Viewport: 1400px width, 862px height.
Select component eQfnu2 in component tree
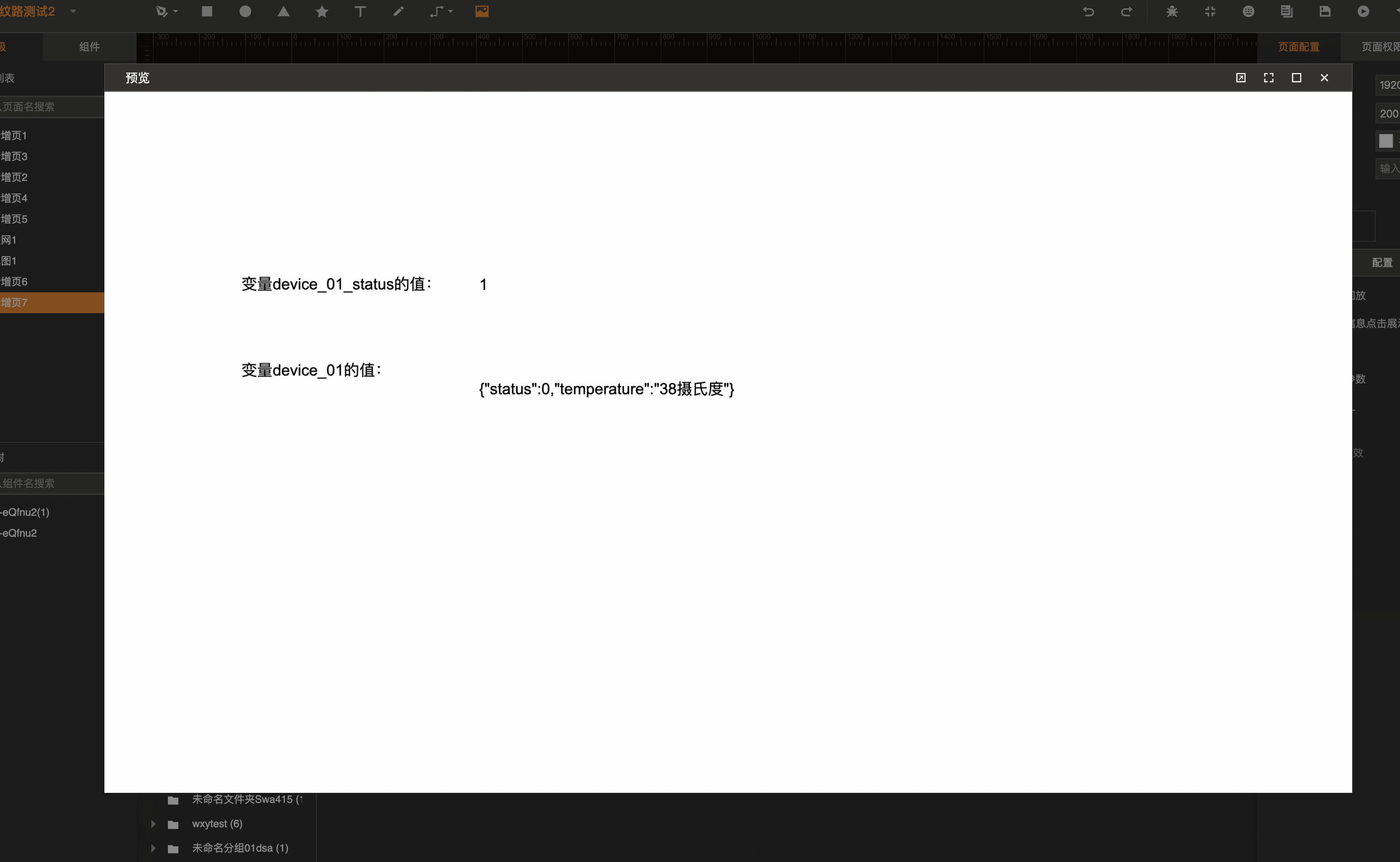click(x=52, y=533)
